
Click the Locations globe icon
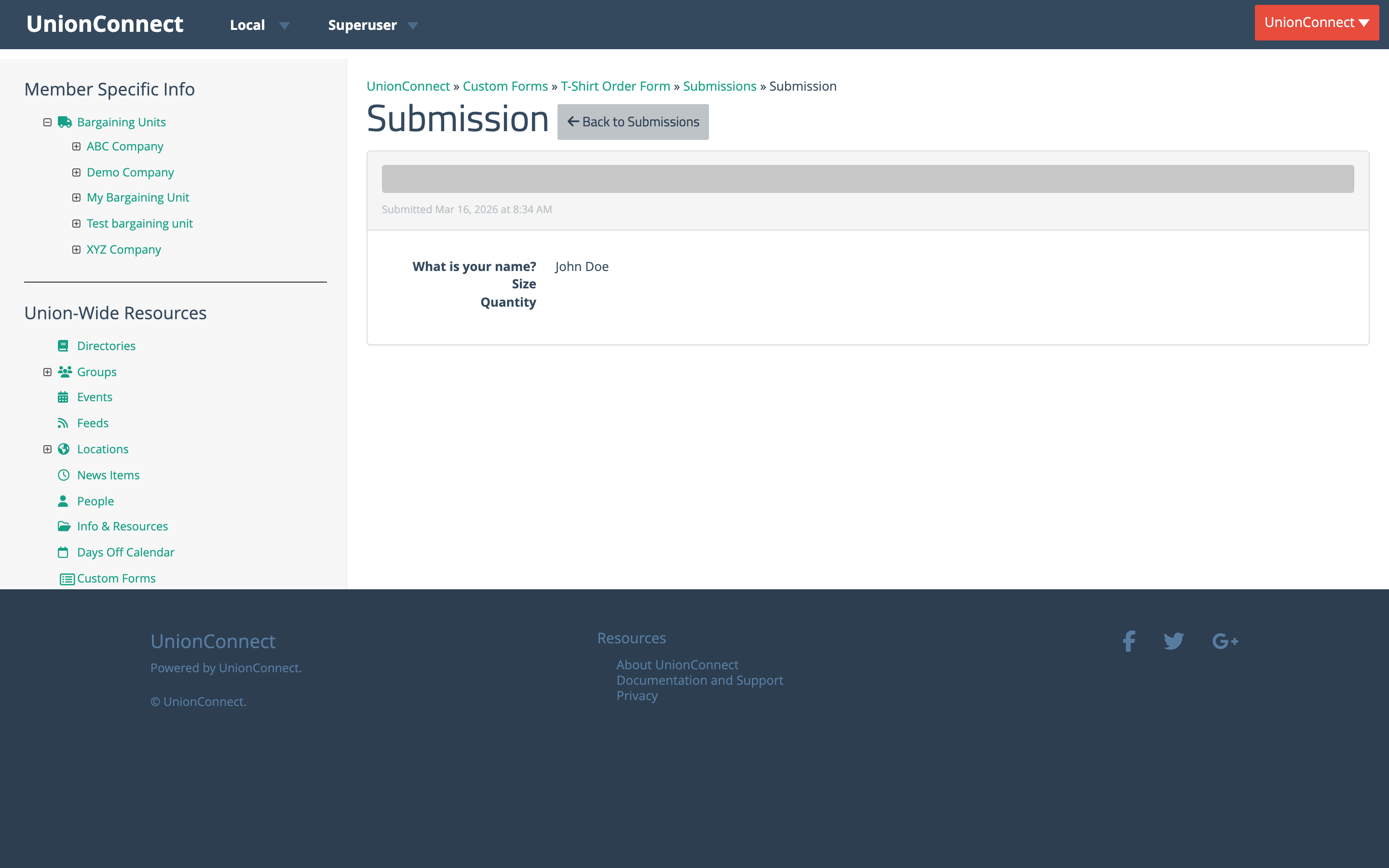coord(64,449)
